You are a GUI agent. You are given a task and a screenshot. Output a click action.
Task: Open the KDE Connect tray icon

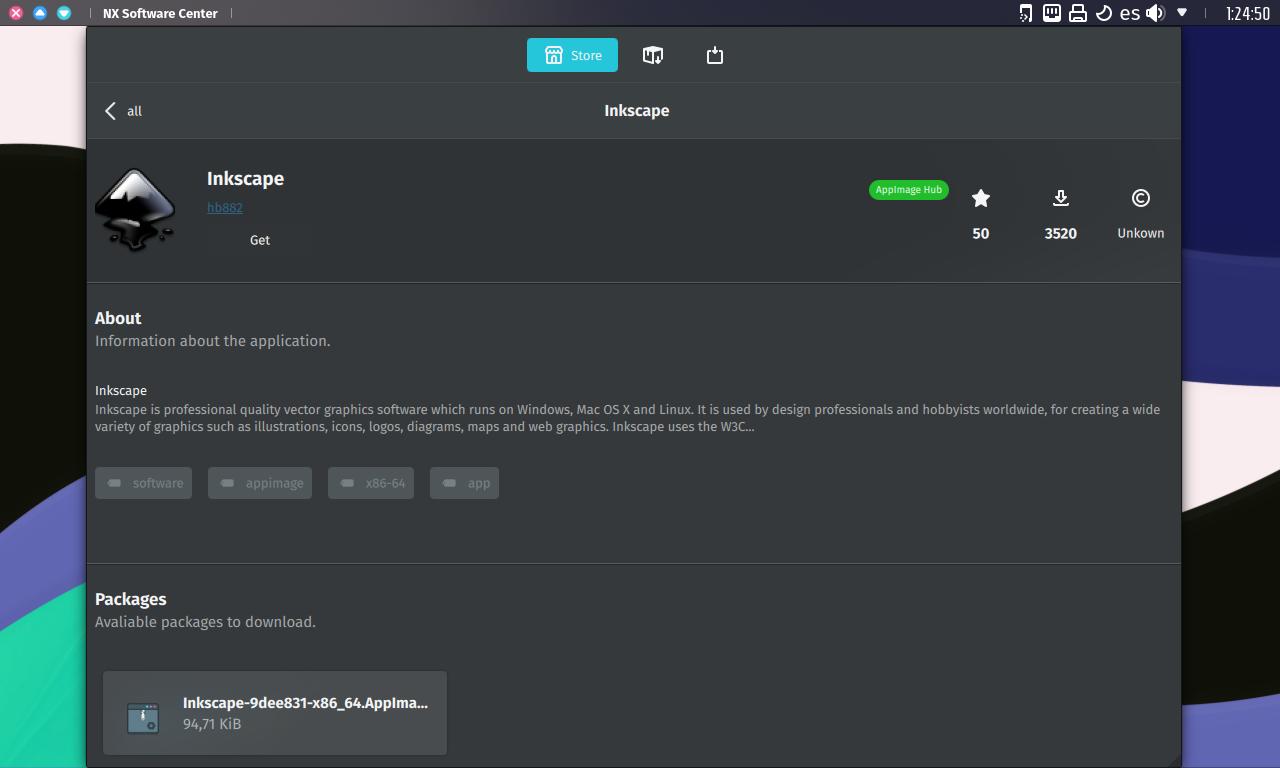[x=1025, y=13]
